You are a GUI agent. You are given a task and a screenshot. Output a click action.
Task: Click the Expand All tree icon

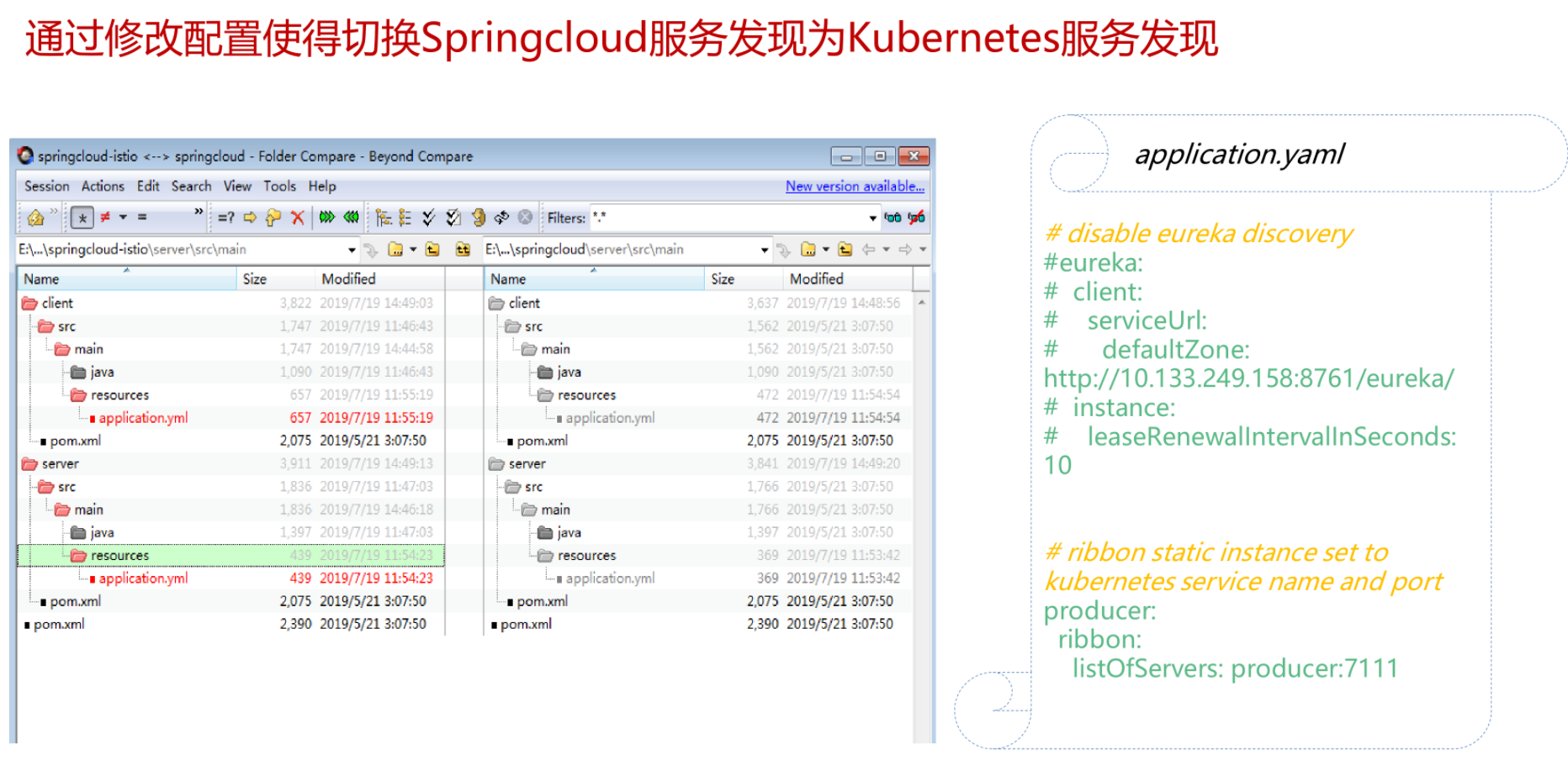click(384, 218)
